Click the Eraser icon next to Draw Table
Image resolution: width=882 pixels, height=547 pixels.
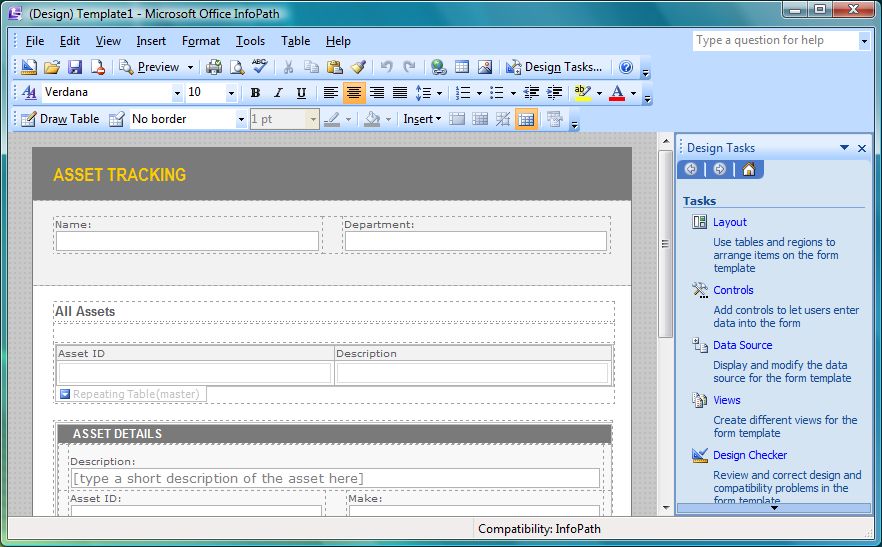point(116,119)
